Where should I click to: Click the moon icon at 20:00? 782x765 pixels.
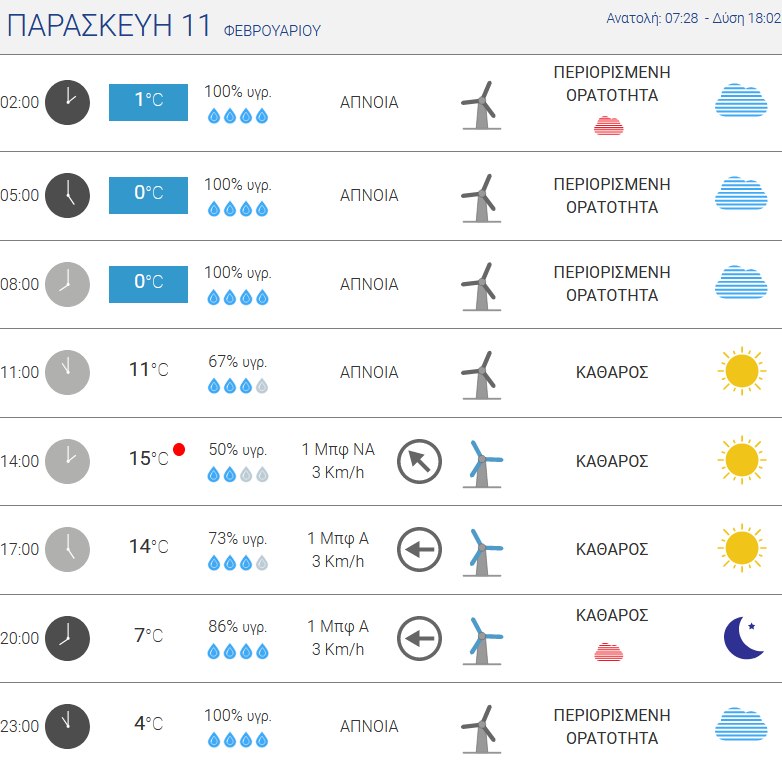(x=743, y=638)
